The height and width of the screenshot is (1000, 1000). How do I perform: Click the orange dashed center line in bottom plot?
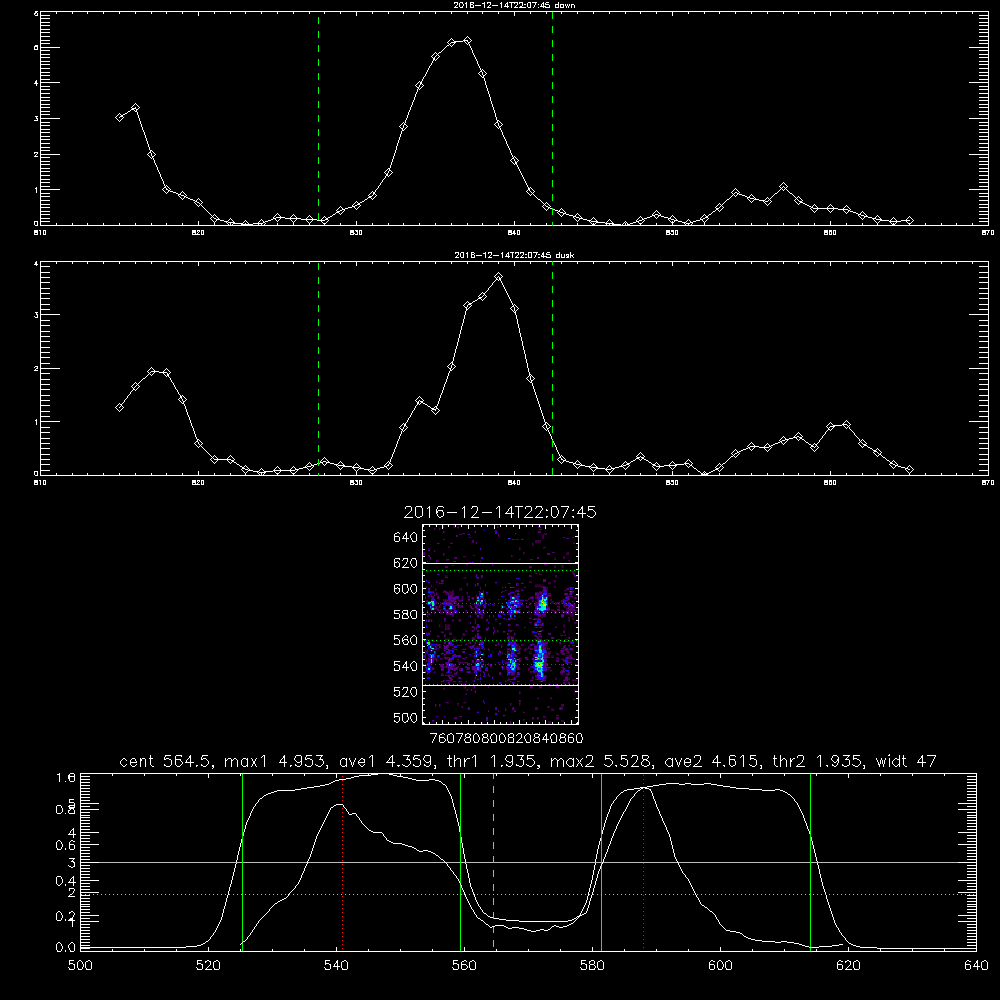494,861
